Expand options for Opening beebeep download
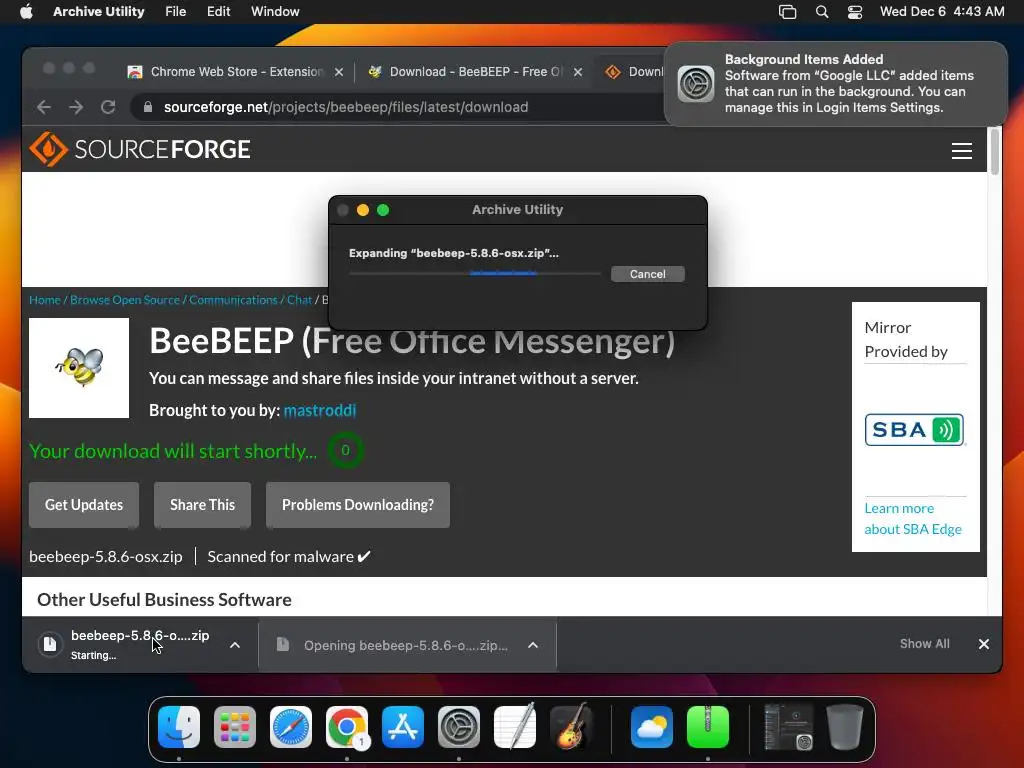The width and height of the screenshot is (1024, 768). 533,645
